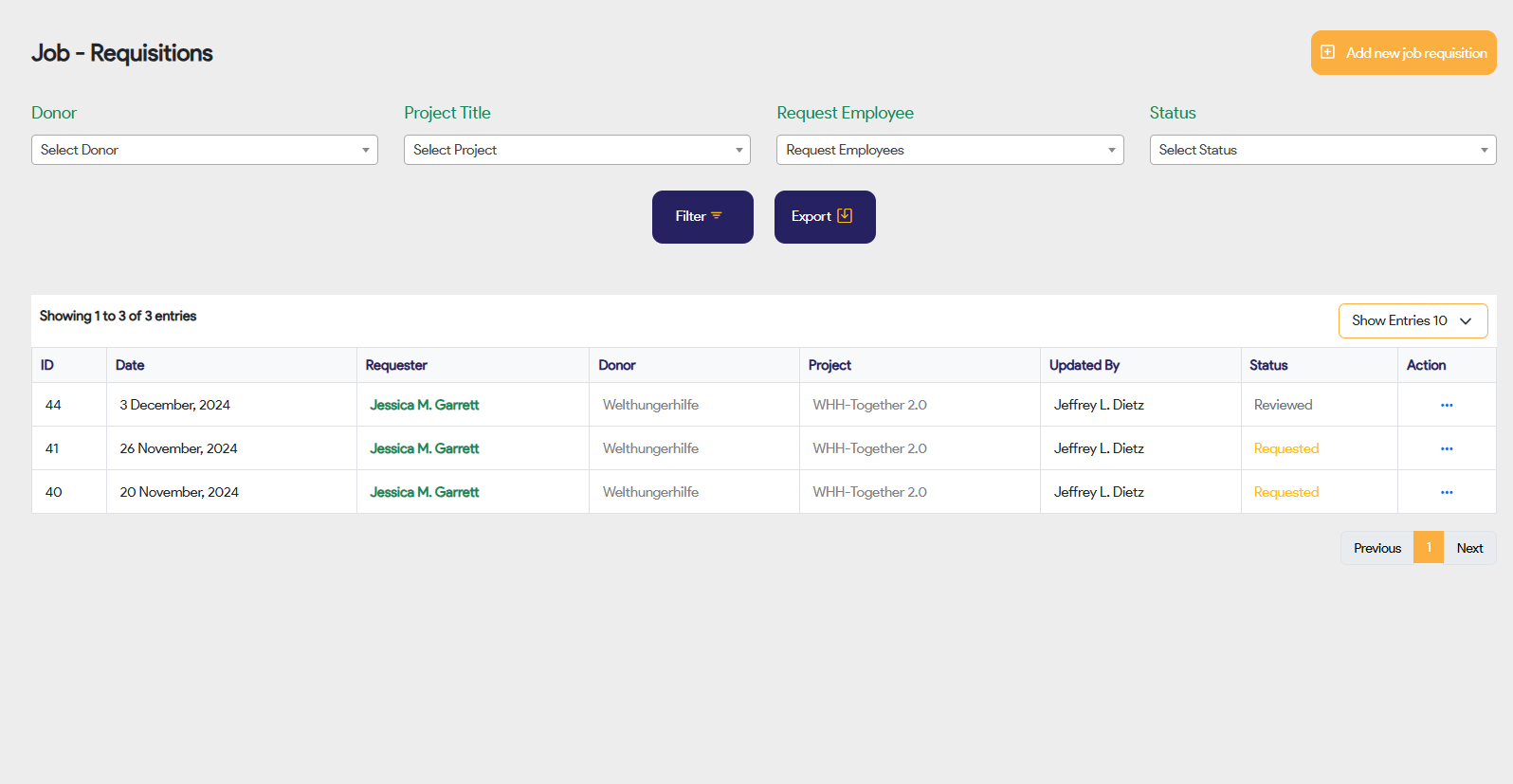The height and width of the screenshot is (784, 1513).
Task: Click the Filter button
Action: click(x=702, y=217)
